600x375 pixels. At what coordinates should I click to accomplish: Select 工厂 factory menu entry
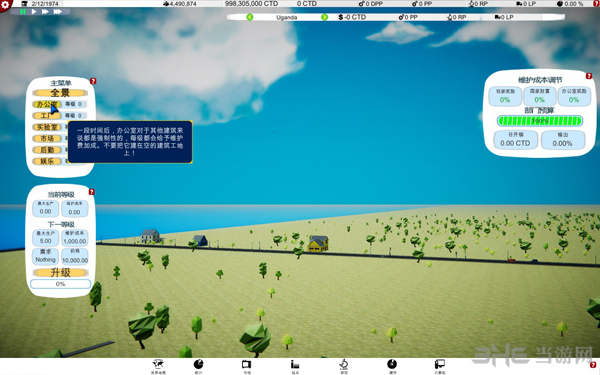coord(46,116)
